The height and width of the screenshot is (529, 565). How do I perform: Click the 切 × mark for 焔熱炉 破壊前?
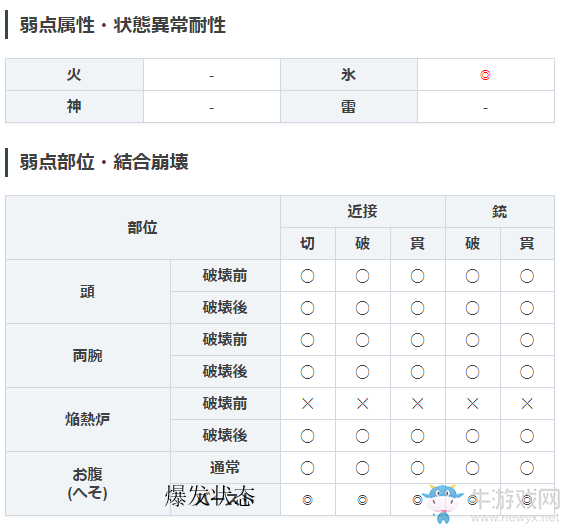tap(307, 404)
